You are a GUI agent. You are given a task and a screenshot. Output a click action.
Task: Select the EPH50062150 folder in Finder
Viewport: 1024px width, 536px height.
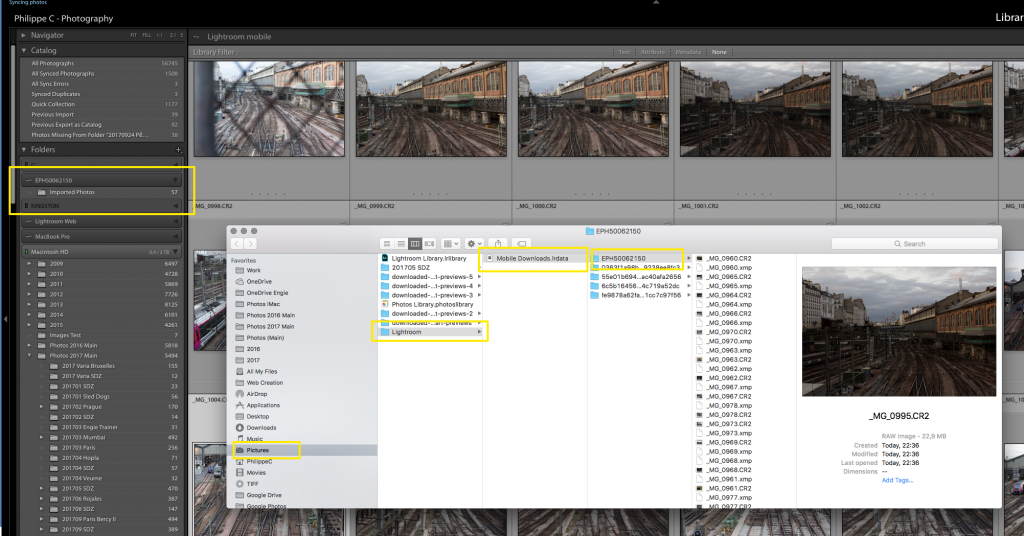623,259
